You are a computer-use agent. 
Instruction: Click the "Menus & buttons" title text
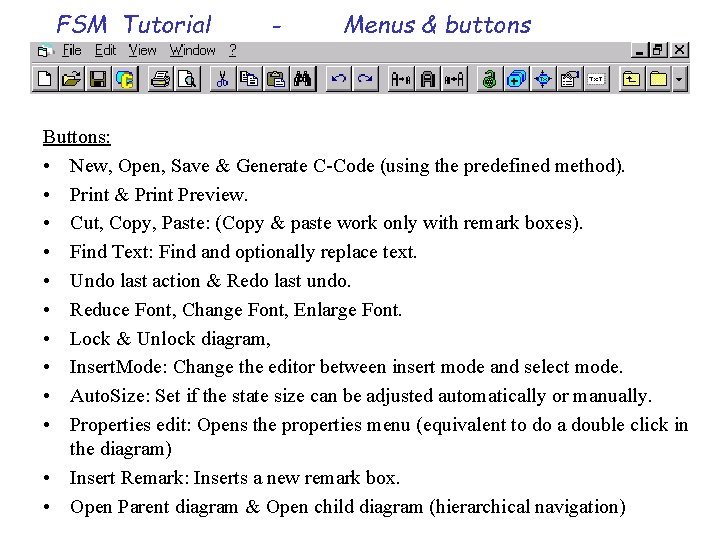tap(438, 24)
